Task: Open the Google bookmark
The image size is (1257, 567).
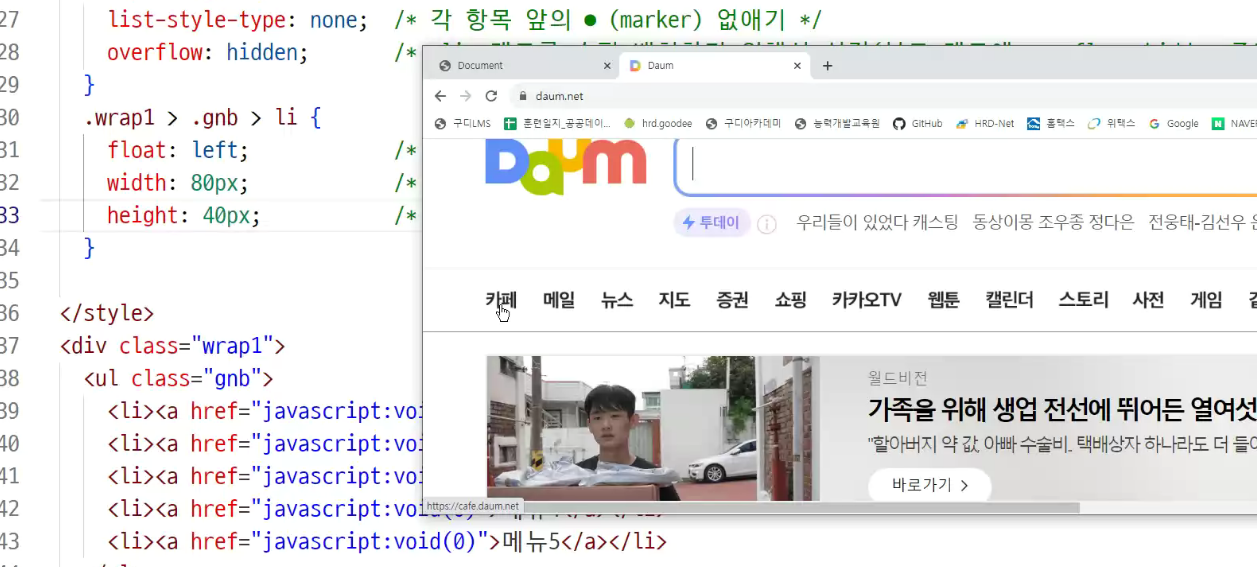Action: tap(1173, 124)
